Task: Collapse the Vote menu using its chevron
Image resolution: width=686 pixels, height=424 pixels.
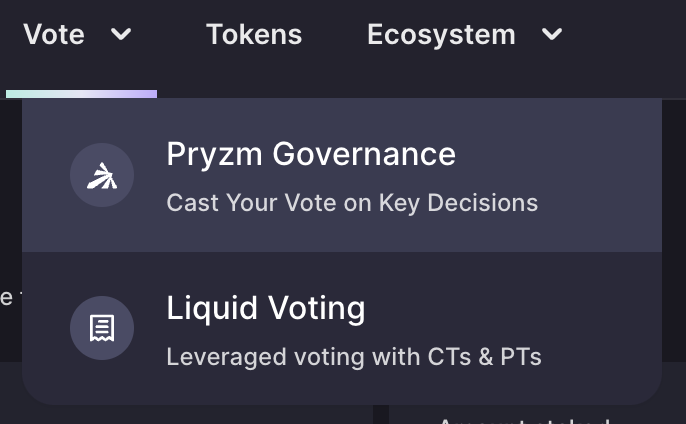Action: coord(121,34)
